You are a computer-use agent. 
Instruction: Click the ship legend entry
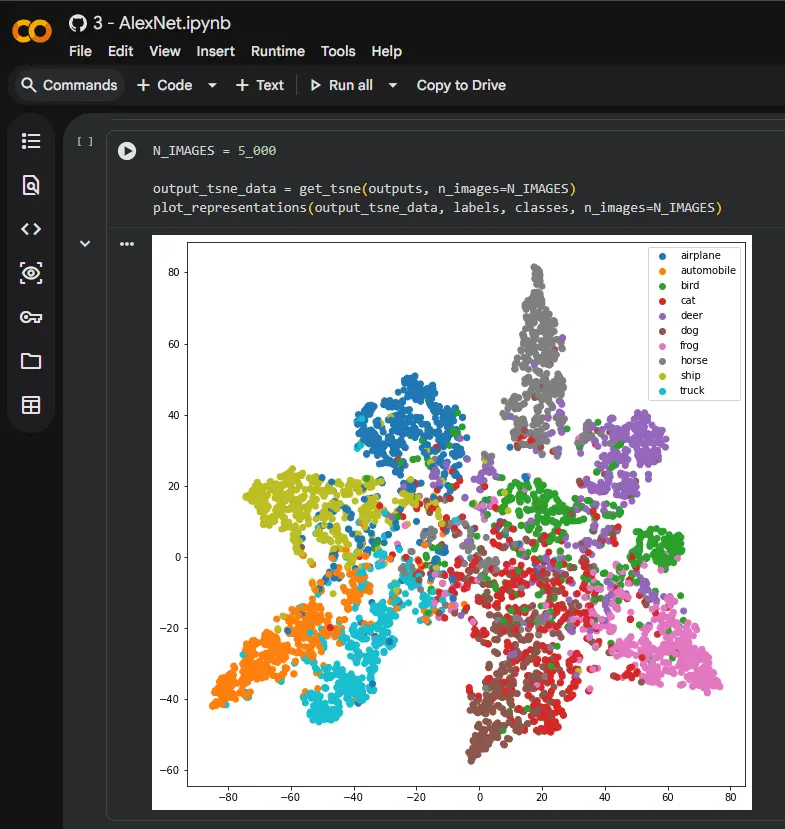(679, 375)
